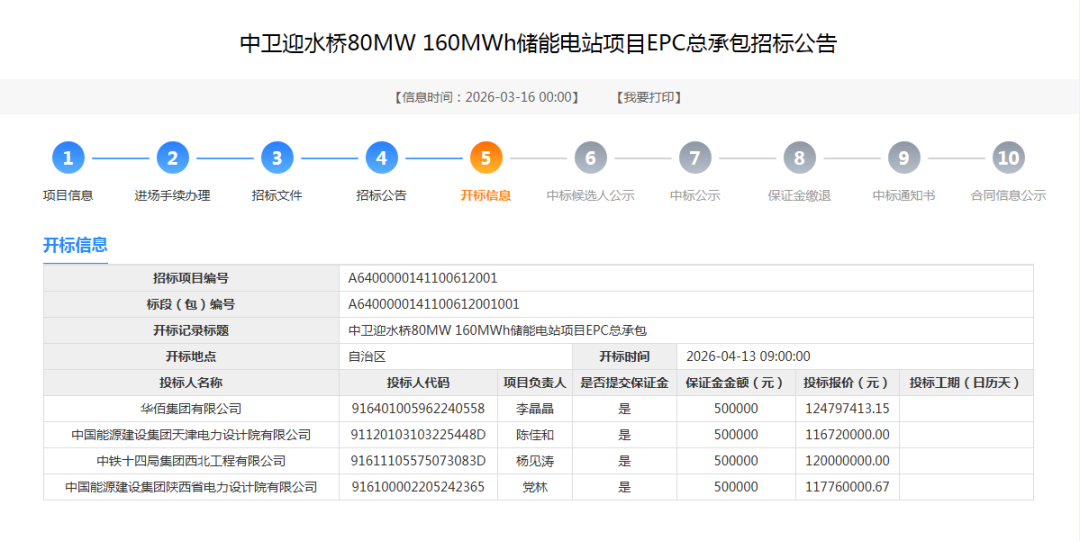Select step 2 circle 进场手续办理
Screen dimensions: 1080x541
tap(172, 158)
